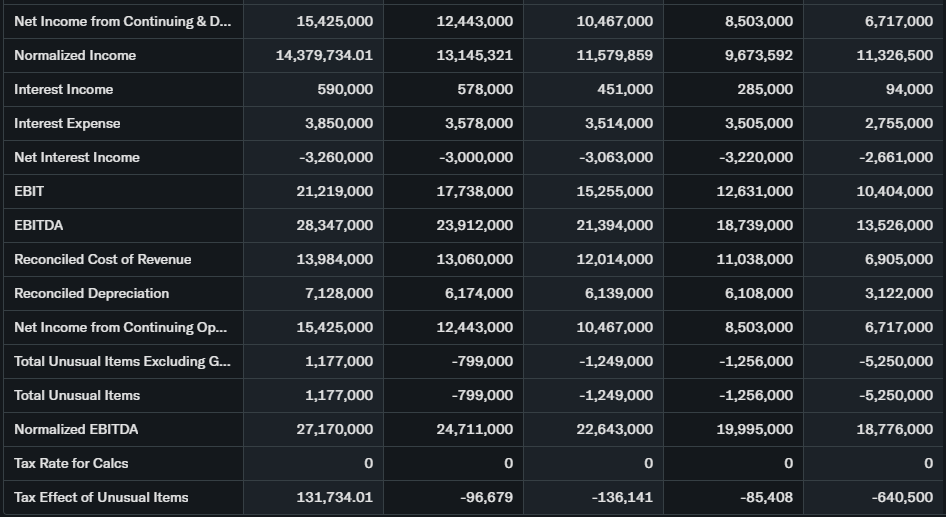This screenshot has width=946, height=517.
Task: Select the "Interest Income" row label
Action: click(63, 89)
